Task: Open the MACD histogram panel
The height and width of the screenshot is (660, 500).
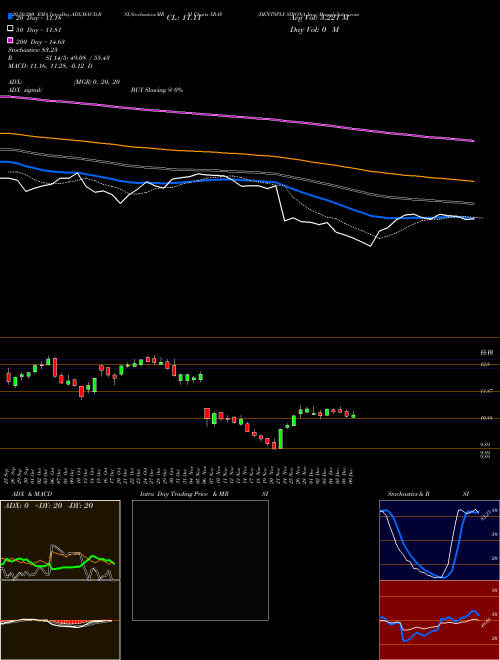Action: pyautogui.click(x=60, y=620)
